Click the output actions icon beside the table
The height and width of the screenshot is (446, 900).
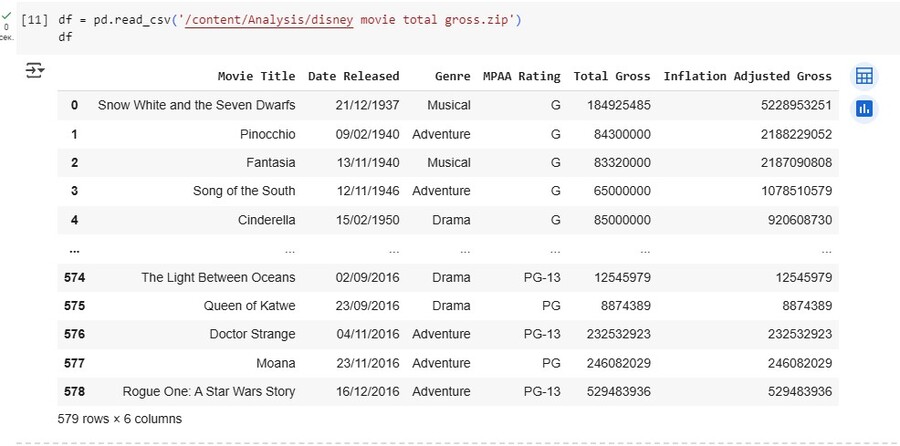tap(35, 70)
